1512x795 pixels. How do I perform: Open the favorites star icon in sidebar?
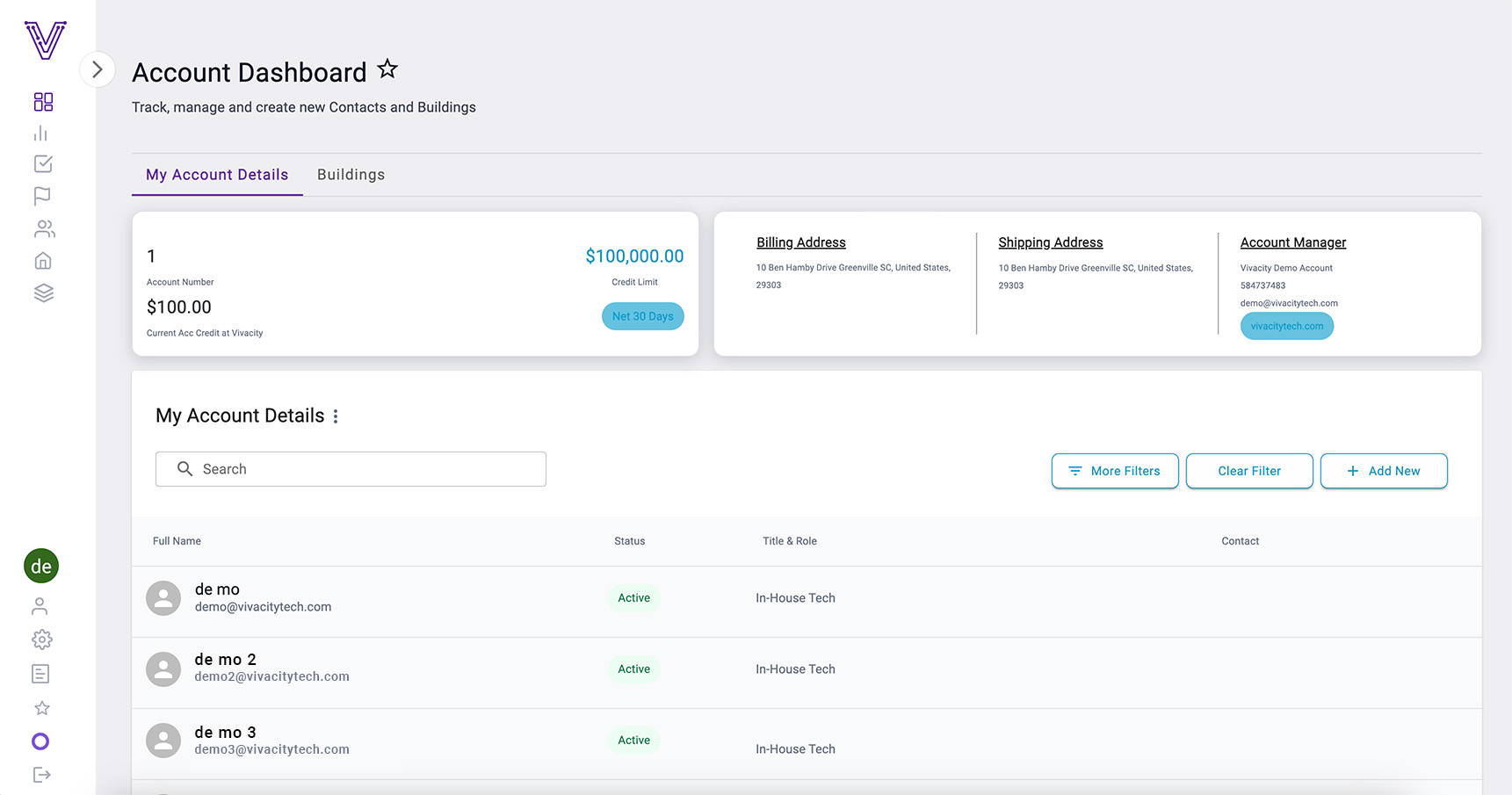tap(41, 708)
